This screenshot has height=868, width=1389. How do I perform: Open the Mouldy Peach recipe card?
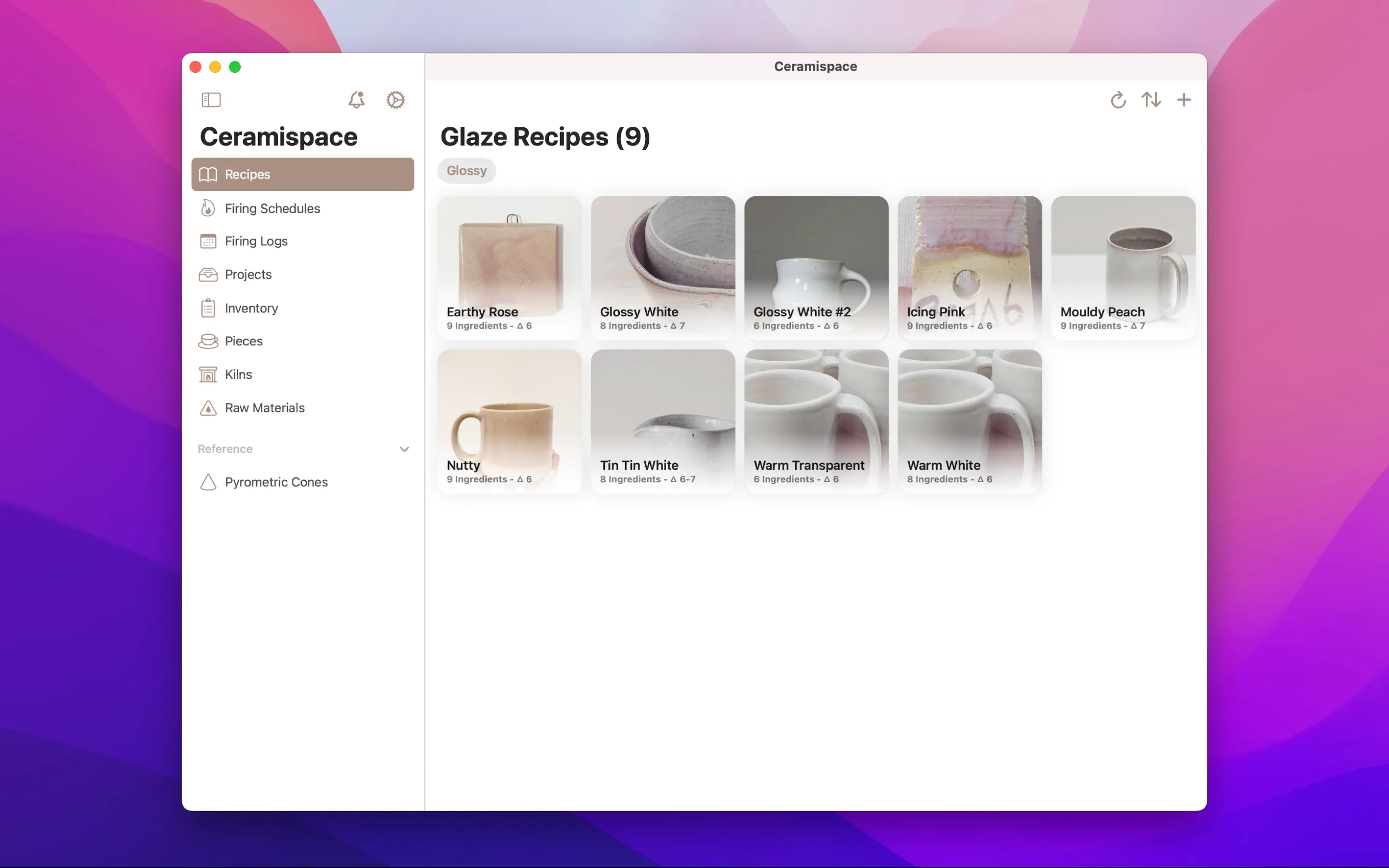pyautogui.click(x=1123, y=268)
